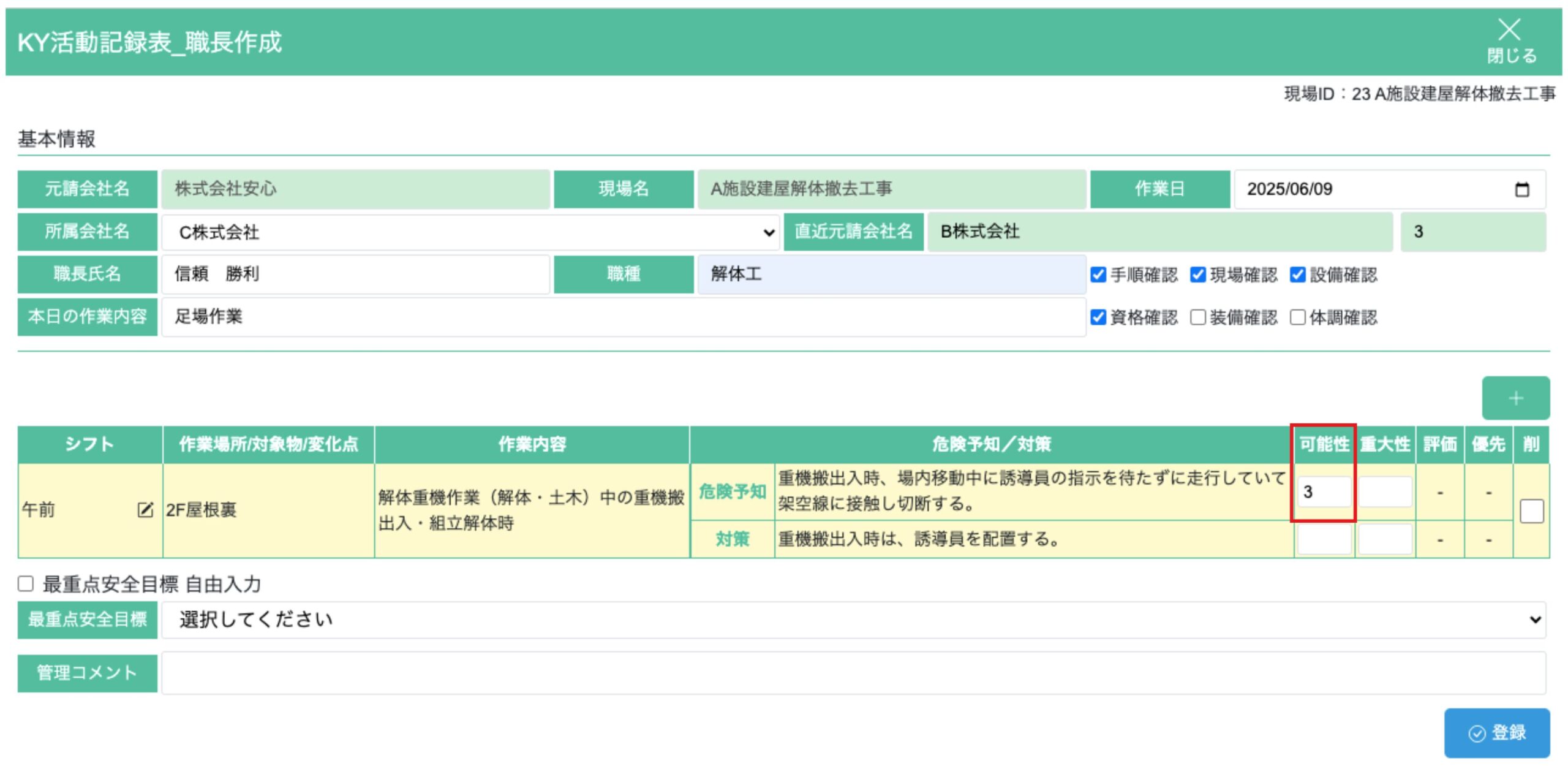This screenshot has height=766, width=1568.
Task: Open the calendar picker icon for 作業日
Action: (x=1521, y=189)
